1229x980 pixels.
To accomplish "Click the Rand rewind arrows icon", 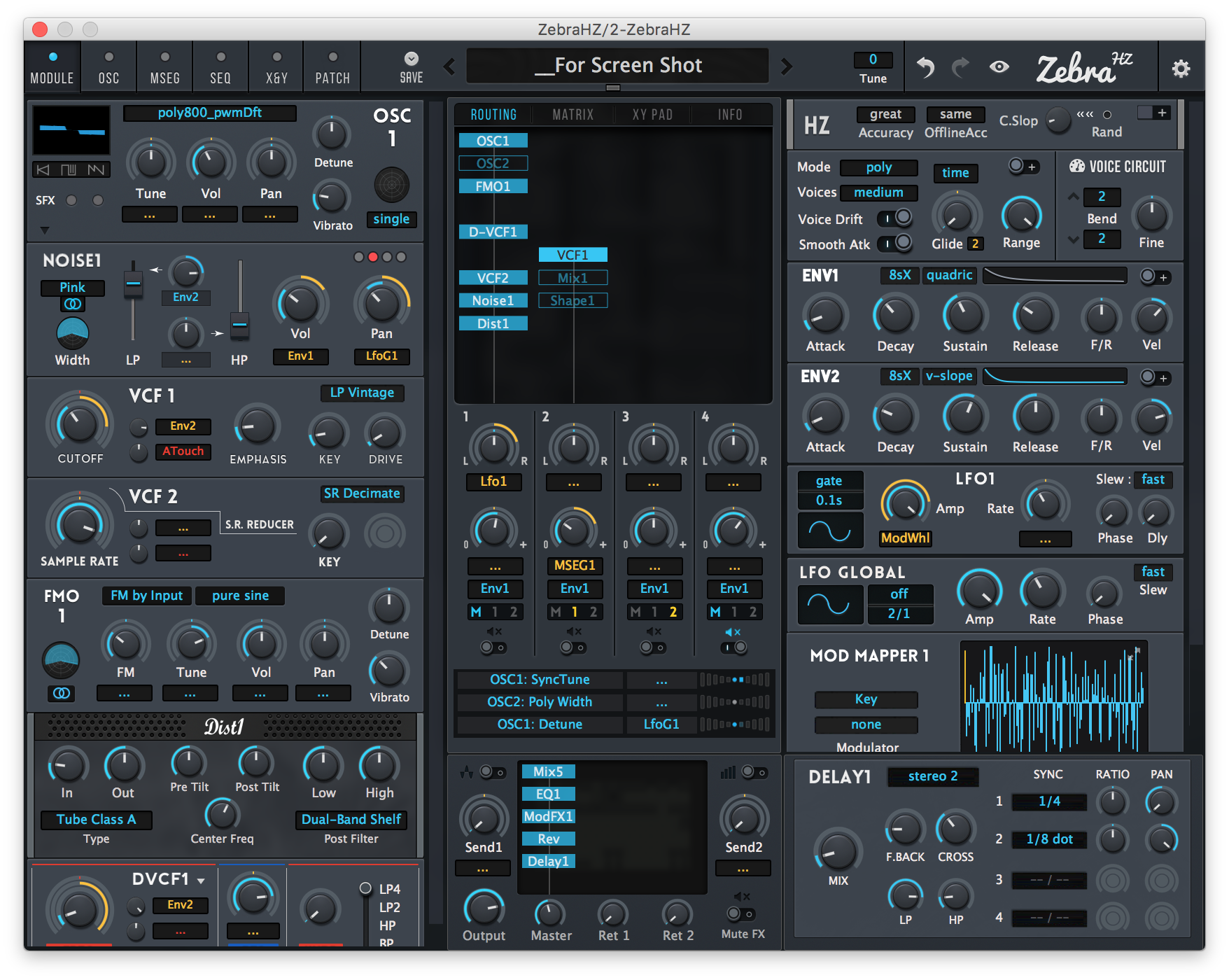I will pos(1085,115).
